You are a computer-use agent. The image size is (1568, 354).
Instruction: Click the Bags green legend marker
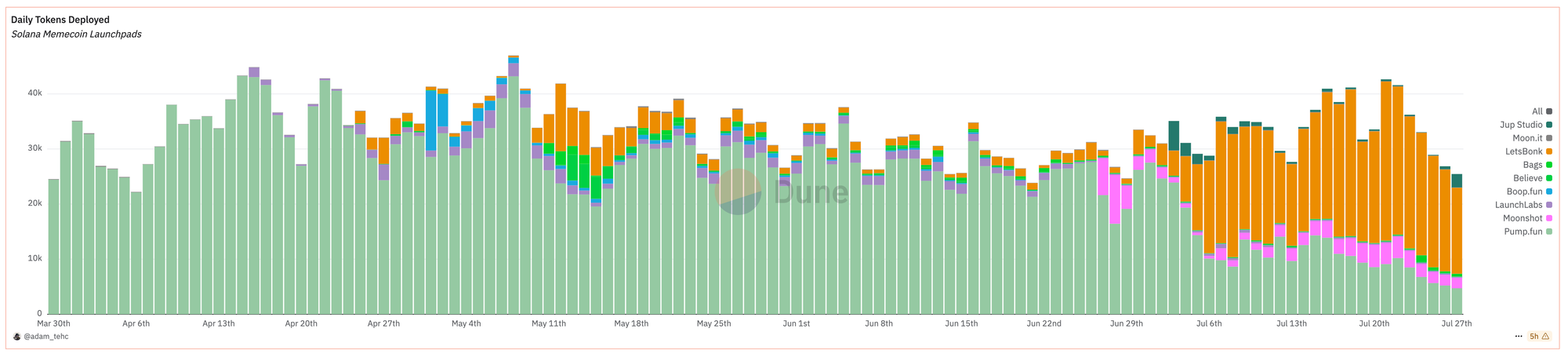pos(1549,165)
